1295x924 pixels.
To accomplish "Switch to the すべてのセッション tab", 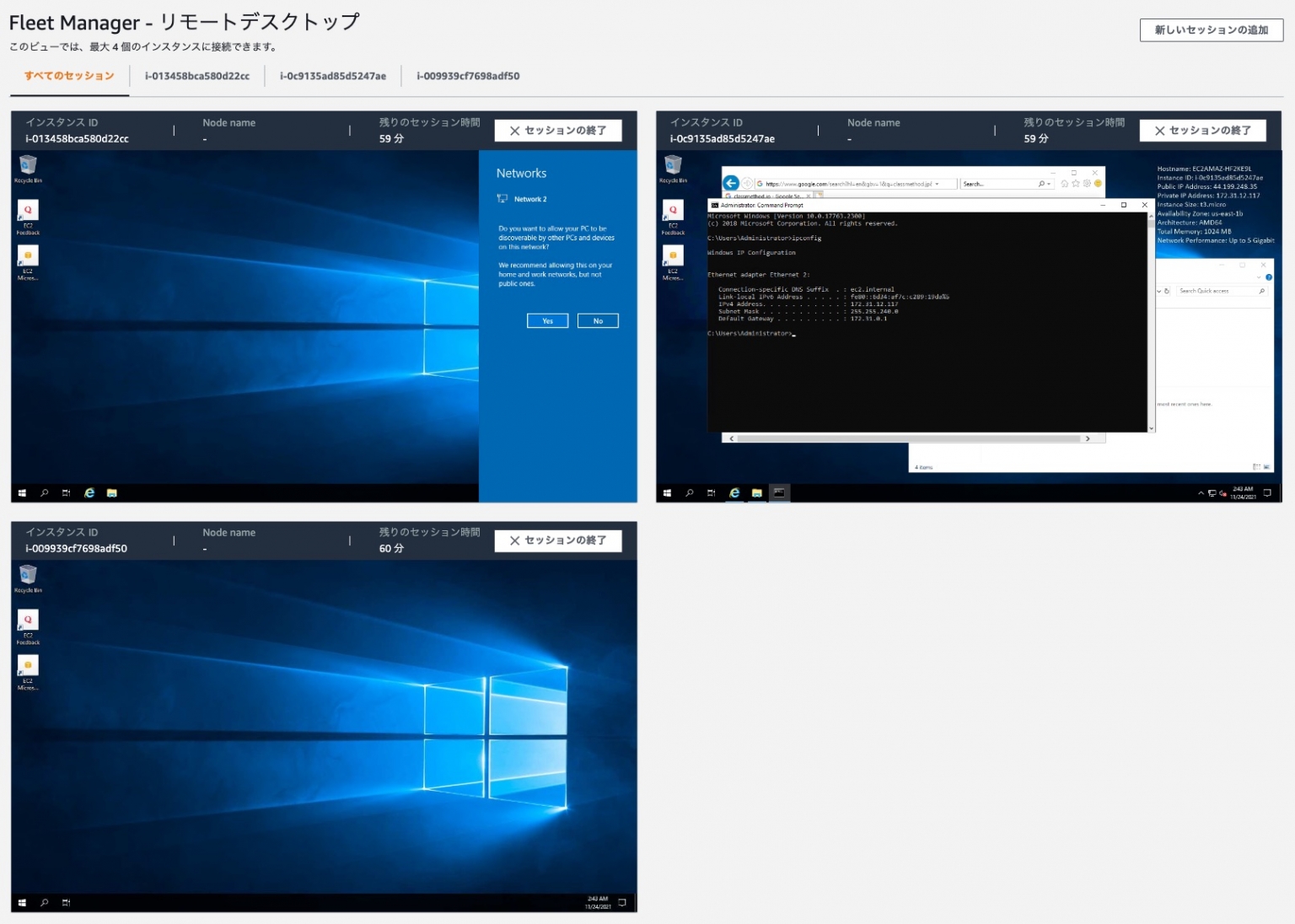I will [x=69, y=75].
